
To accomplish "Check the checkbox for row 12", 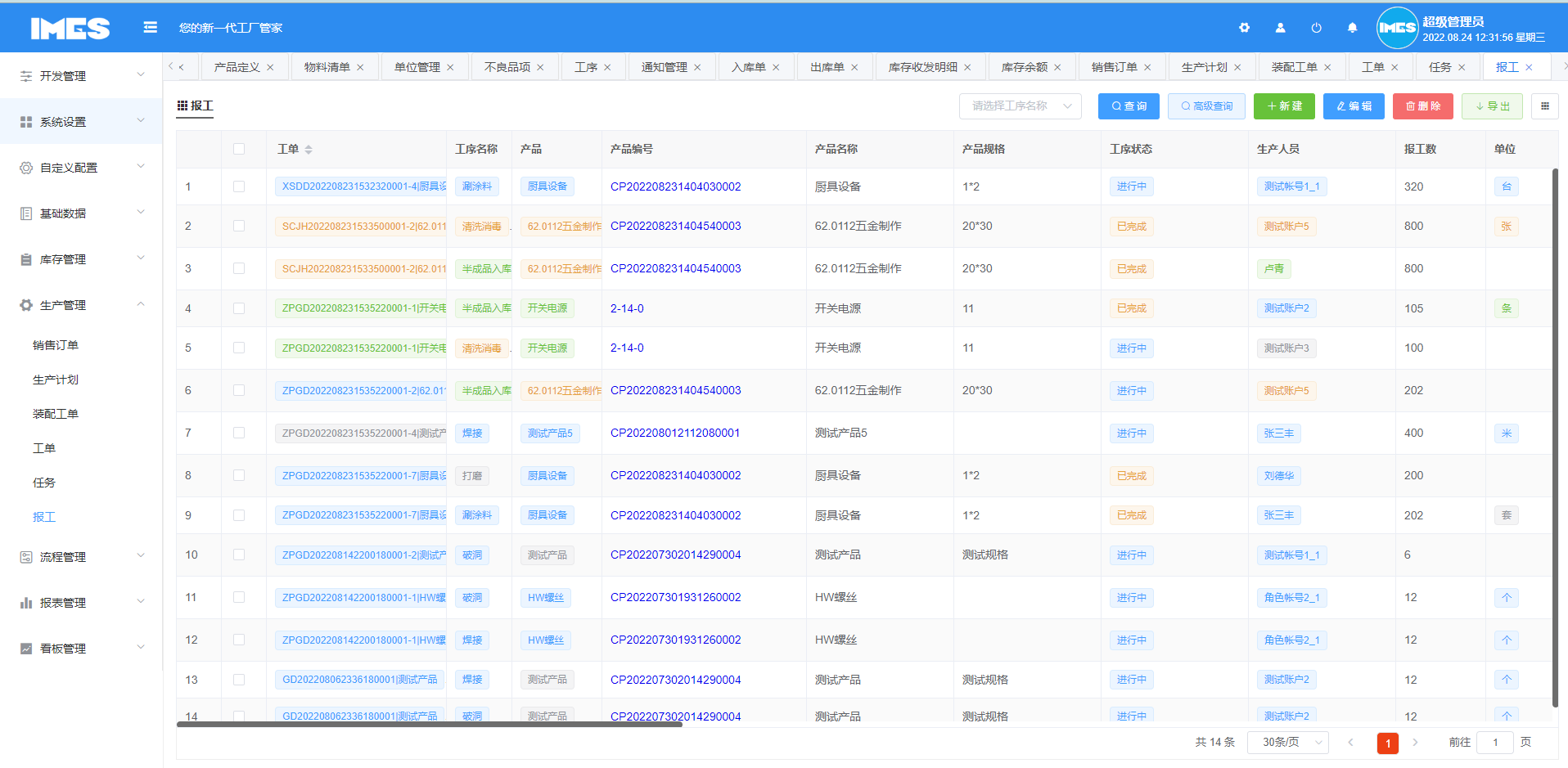I will click(x=239, y=640).
